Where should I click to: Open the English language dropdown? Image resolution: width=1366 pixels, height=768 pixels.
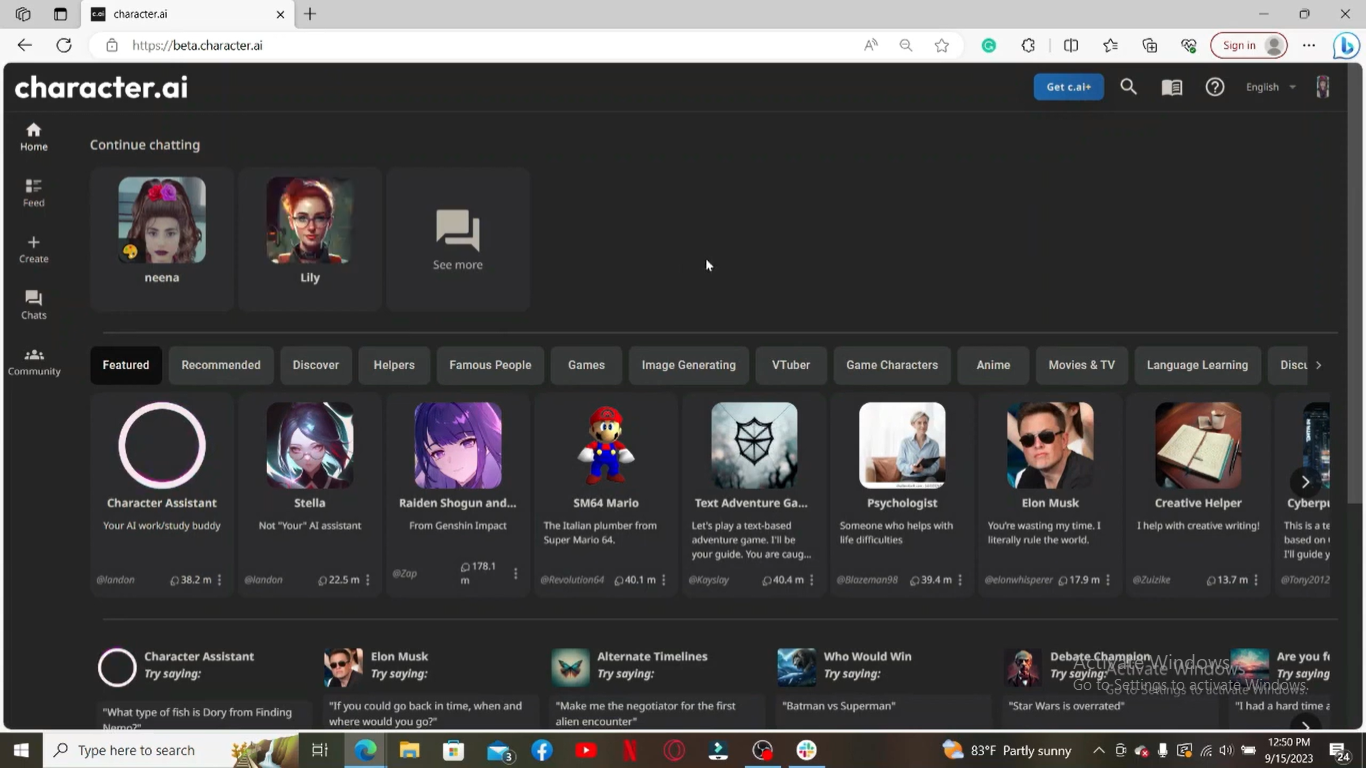click(x=1270, y=87)
